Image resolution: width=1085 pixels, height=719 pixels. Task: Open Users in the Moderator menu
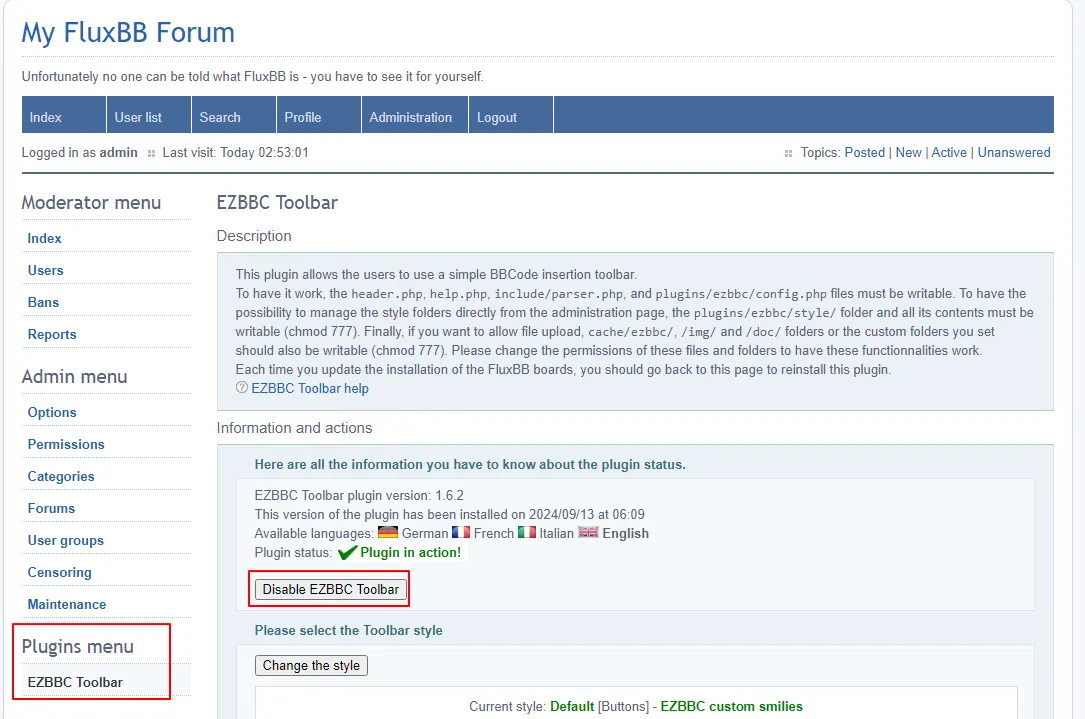tap(46, 271)
